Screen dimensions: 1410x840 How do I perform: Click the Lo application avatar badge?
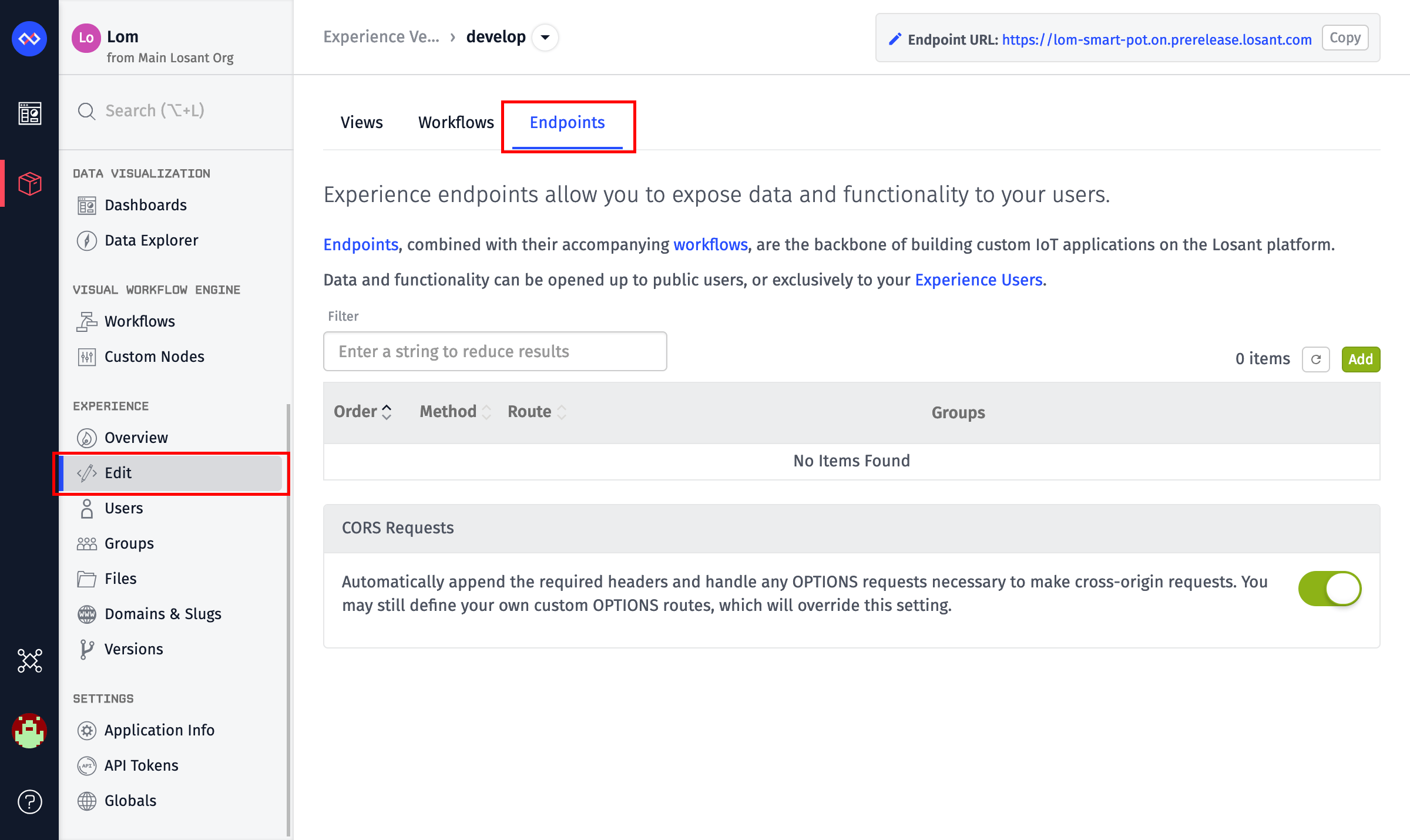pos(86,38)
